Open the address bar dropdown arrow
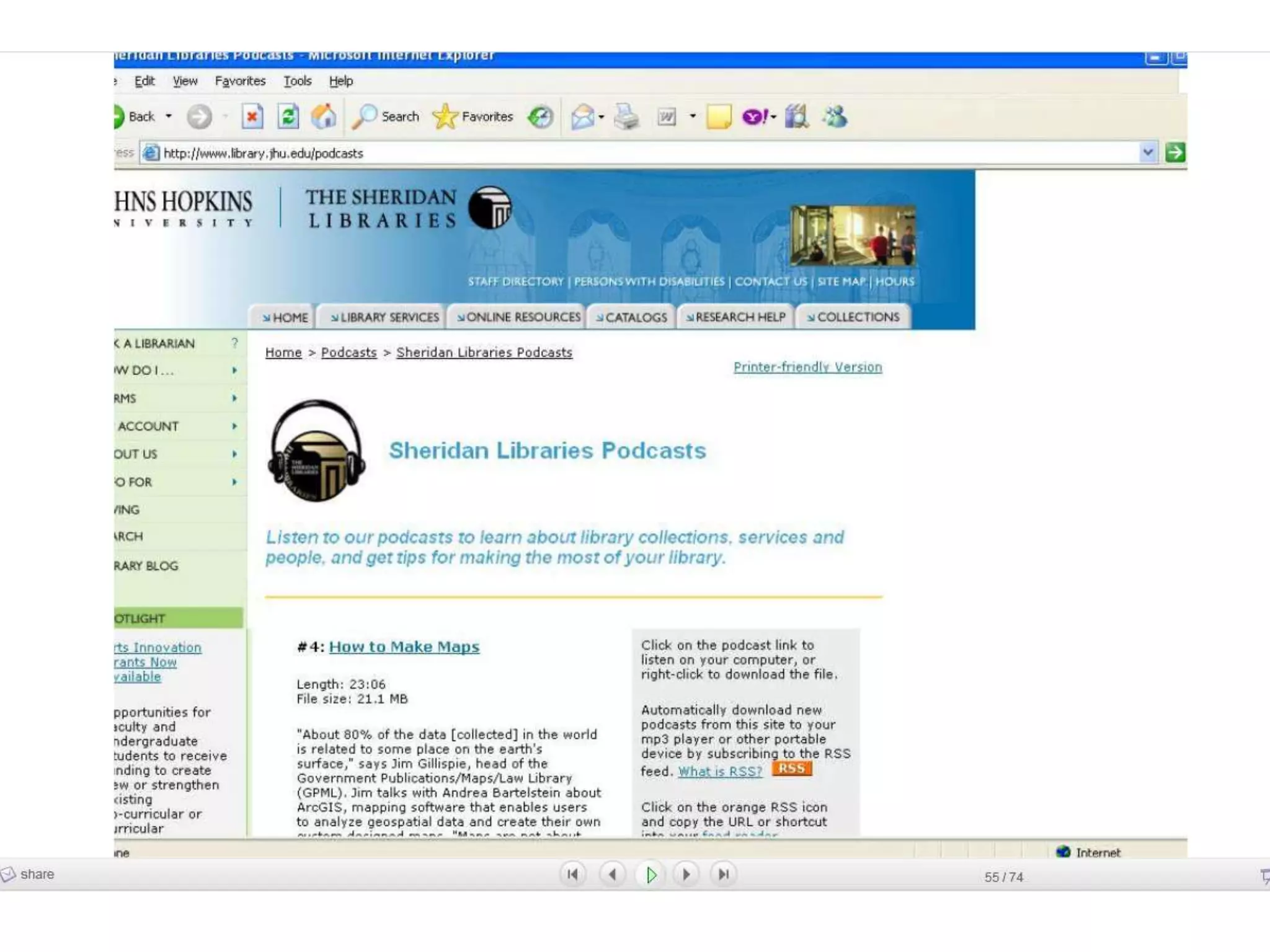Viewport: 1270px width, 952px height. tap(1148, 152)
